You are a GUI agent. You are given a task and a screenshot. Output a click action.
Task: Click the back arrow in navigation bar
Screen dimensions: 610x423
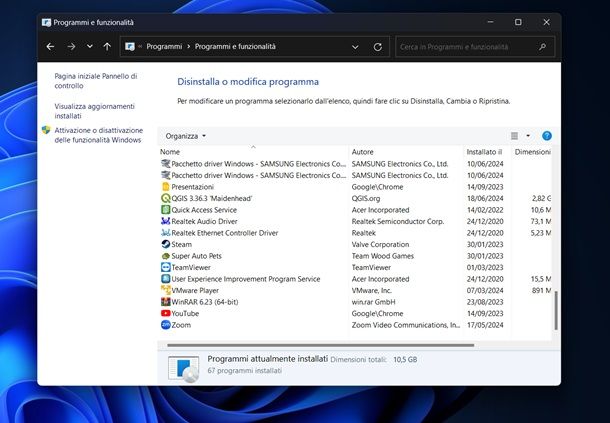click(50, 47)
